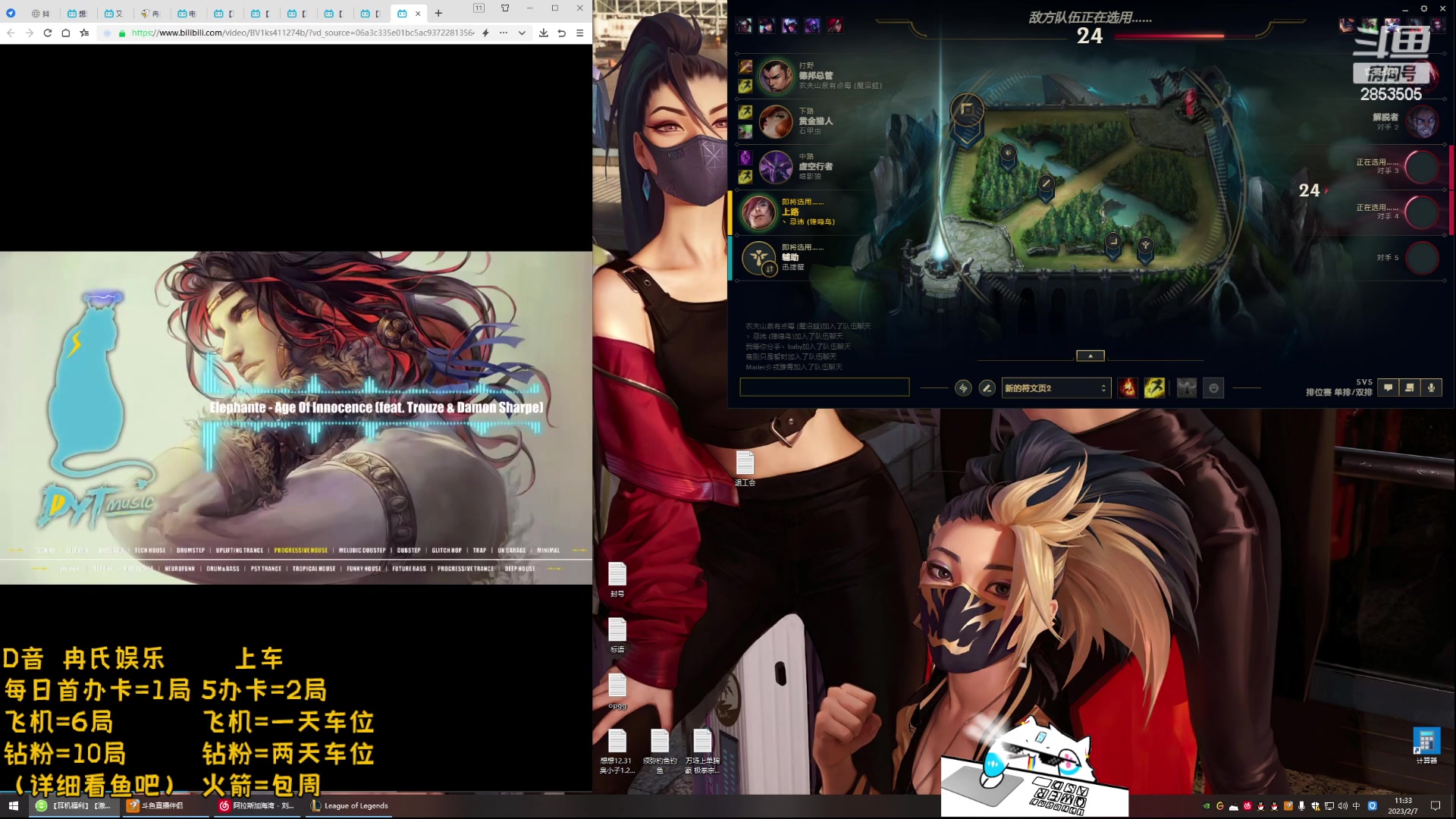Open the favorites star icon
This screenshot has height=819, width=1456.
pyautogui.click(x=84, y=33)
